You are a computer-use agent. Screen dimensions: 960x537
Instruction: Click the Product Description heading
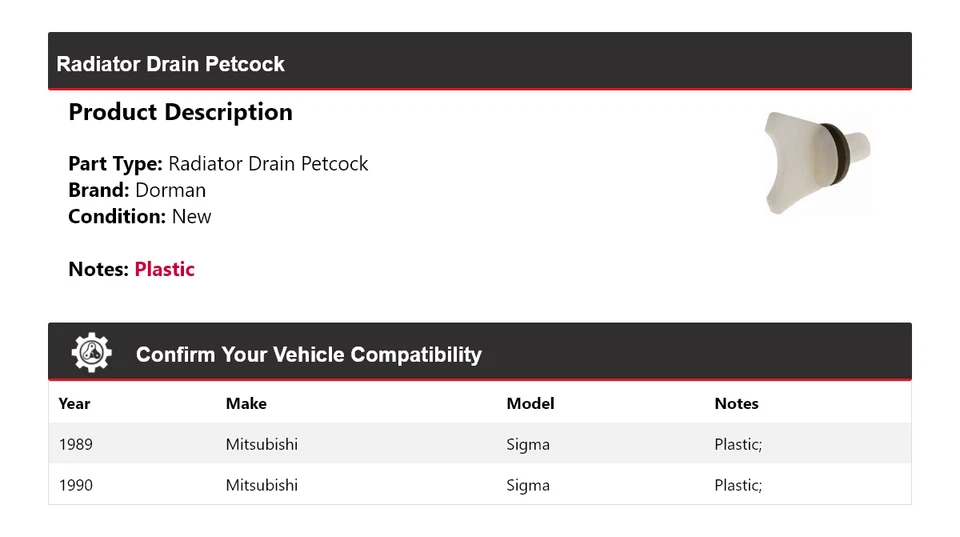click(180, 112)
